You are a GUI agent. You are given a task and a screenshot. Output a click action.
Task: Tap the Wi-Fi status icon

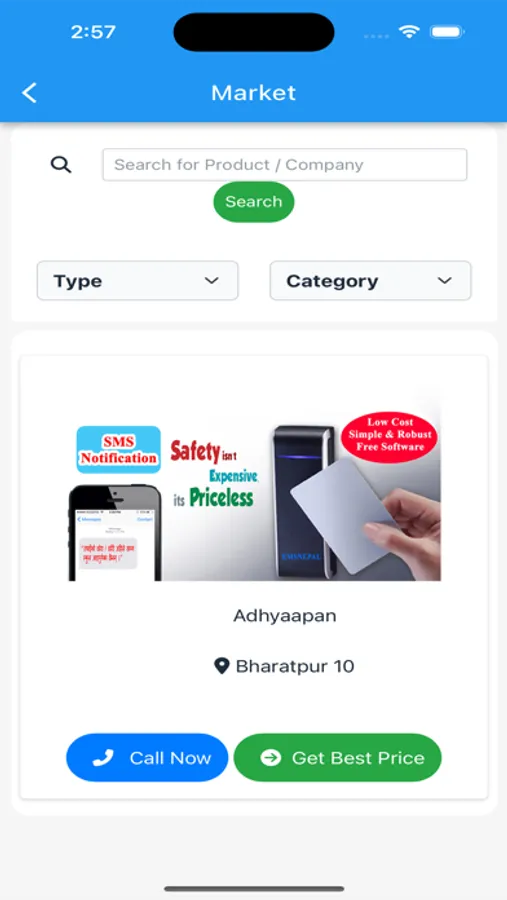(x=409, y=32)
